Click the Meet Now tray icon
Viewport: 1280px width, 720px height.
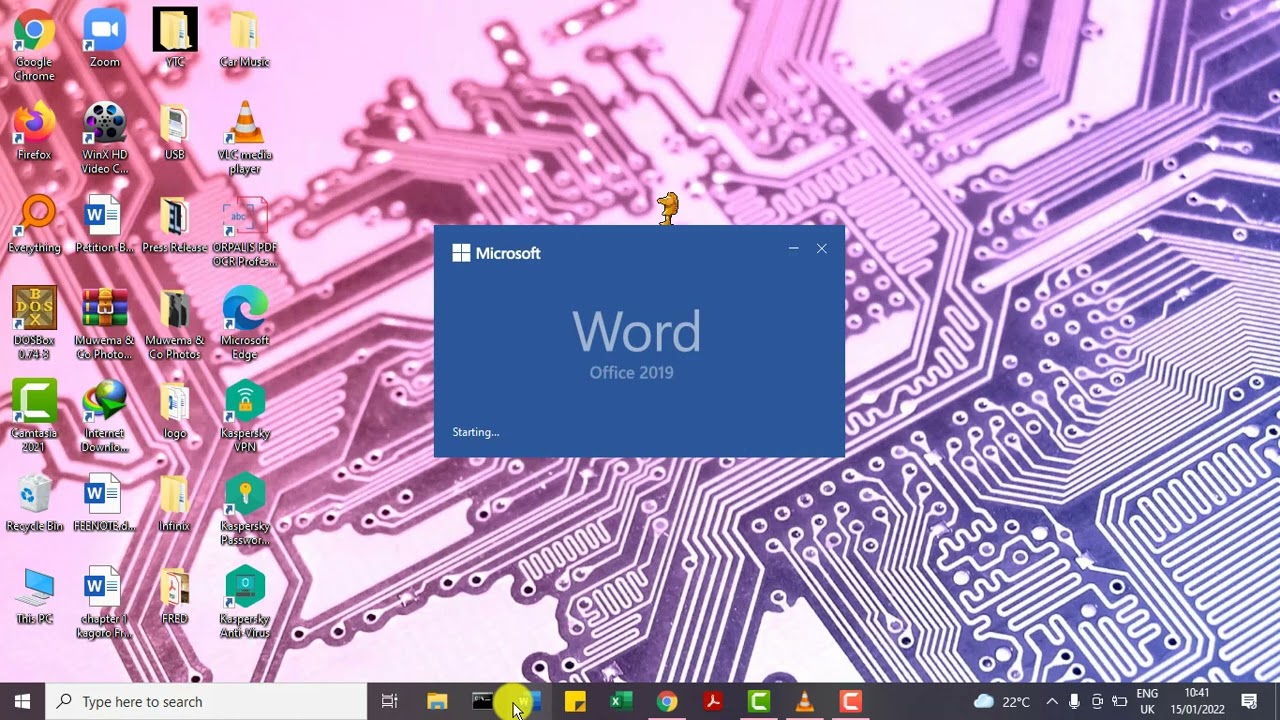(x=1098, y=701)
